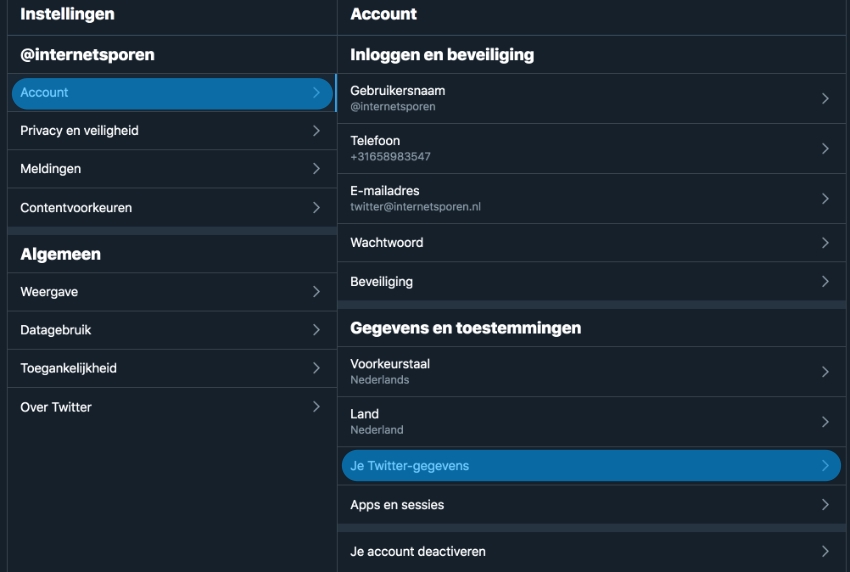Click the arrow on the Contentvoorkeuren row
The image size is (850, 572).
(x=316, y=208)
